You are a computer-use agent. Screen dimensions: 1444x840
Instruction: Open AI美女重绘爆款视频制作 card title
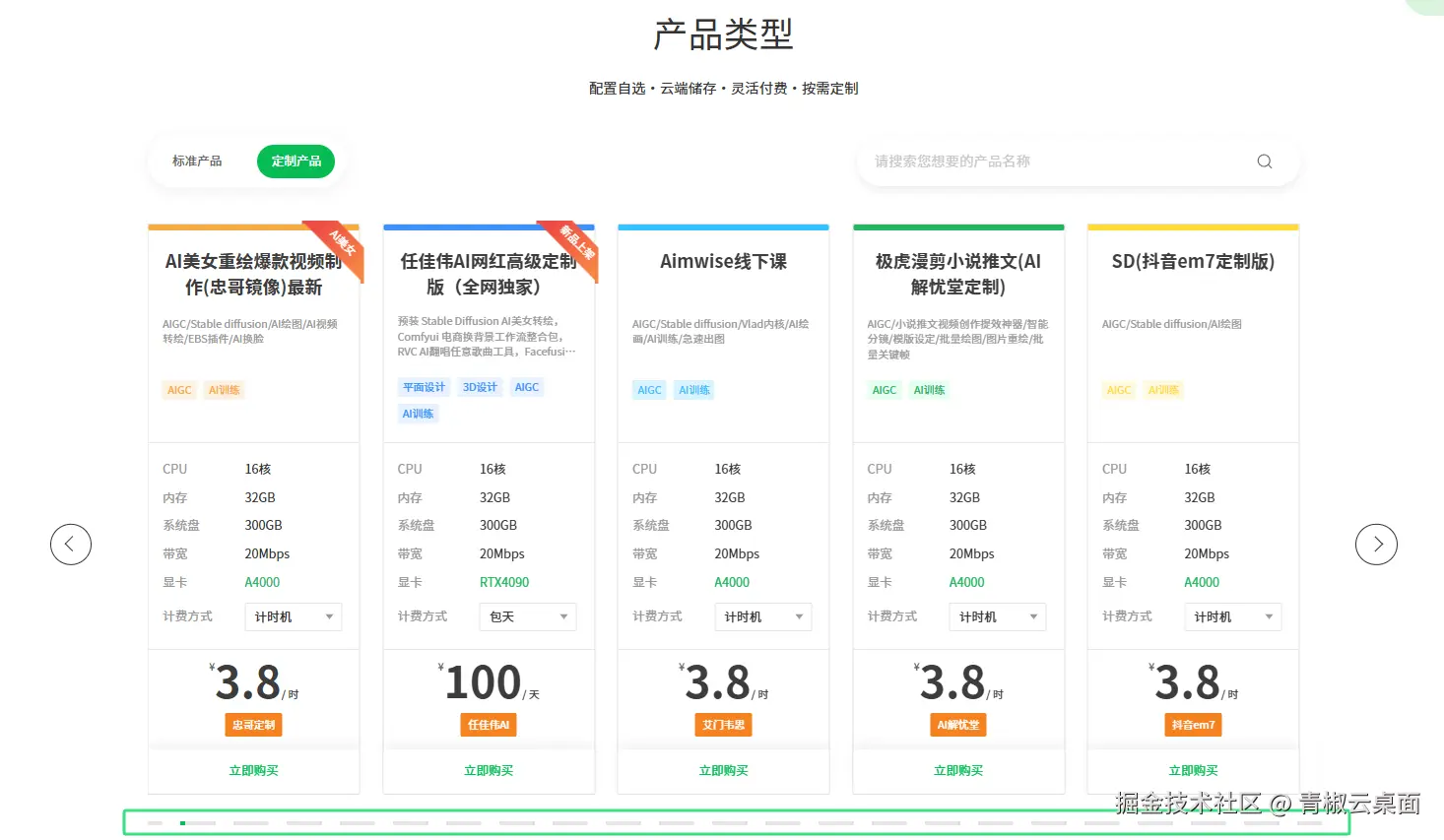click(x=253, y=274)
